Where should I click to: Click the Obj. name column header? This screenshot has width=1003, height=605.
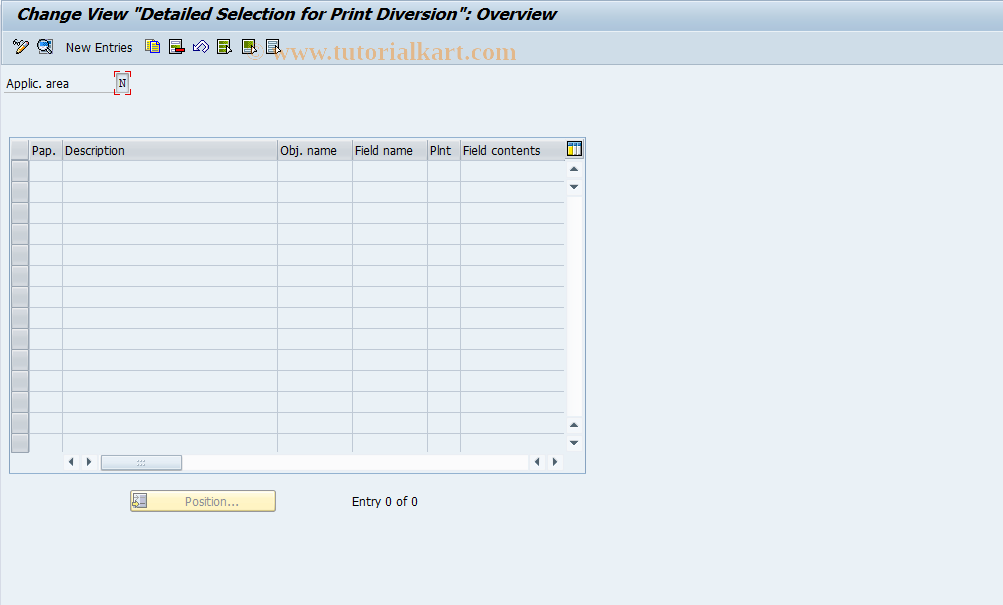tap(315, 150)
